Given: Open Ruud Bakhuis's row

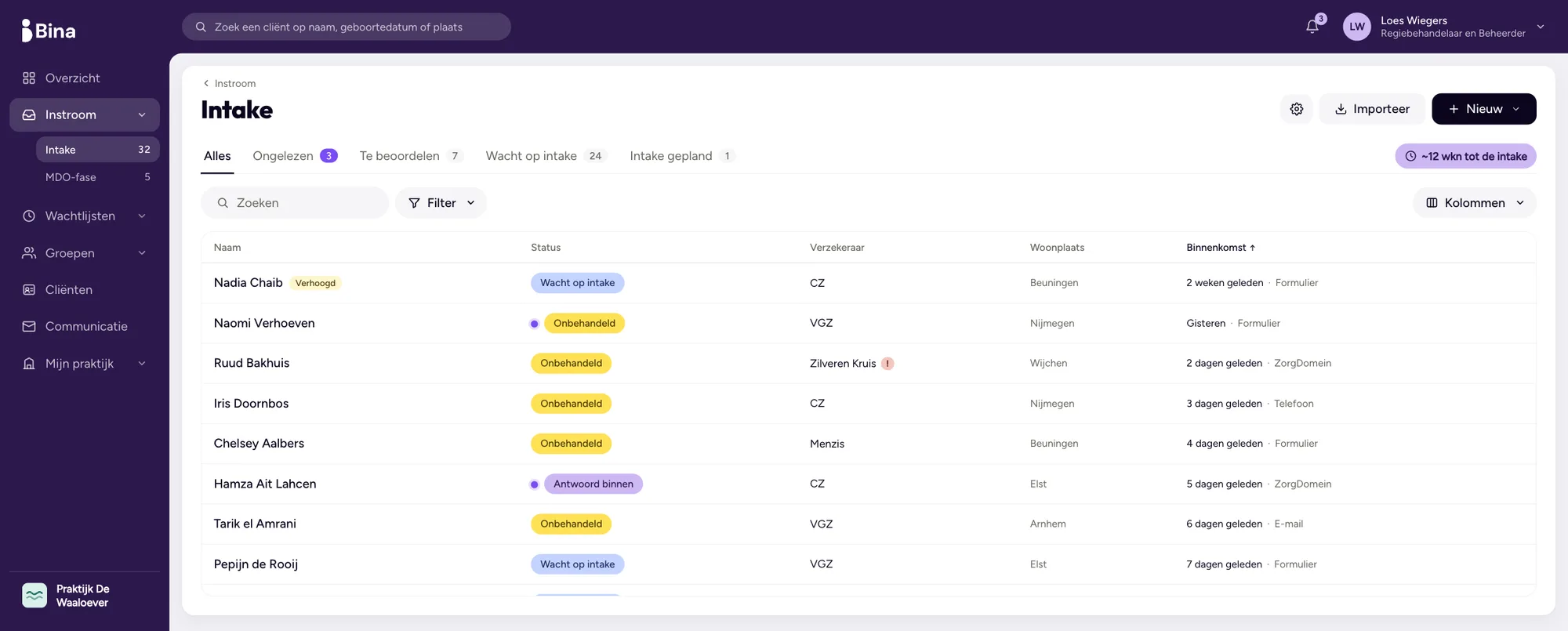Looking at the screenshot, I should pos(868,364).
